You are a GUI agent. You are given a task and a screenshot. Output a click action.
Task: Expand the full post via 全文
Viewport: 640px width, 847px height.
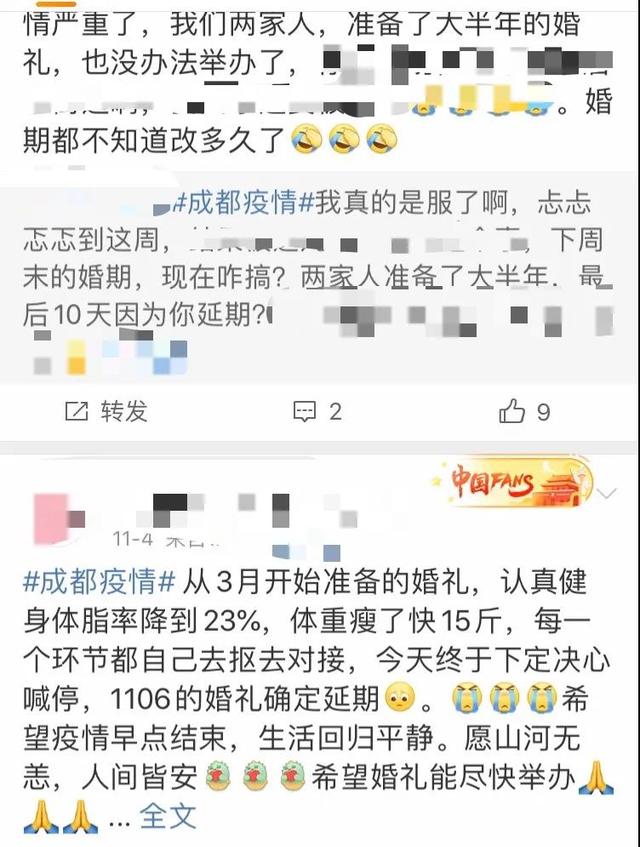(x=168, y=816)
